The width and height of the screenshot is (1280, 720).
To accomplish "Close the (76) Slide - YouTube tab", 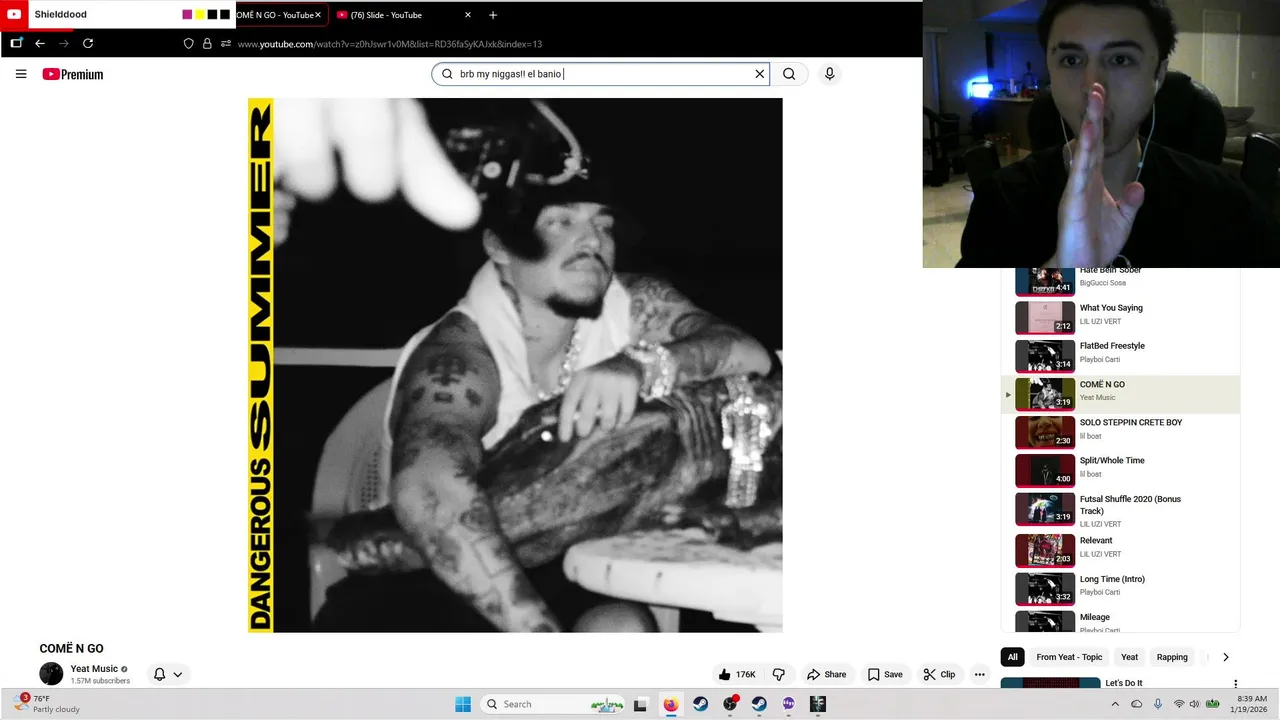I will point(467,15).
